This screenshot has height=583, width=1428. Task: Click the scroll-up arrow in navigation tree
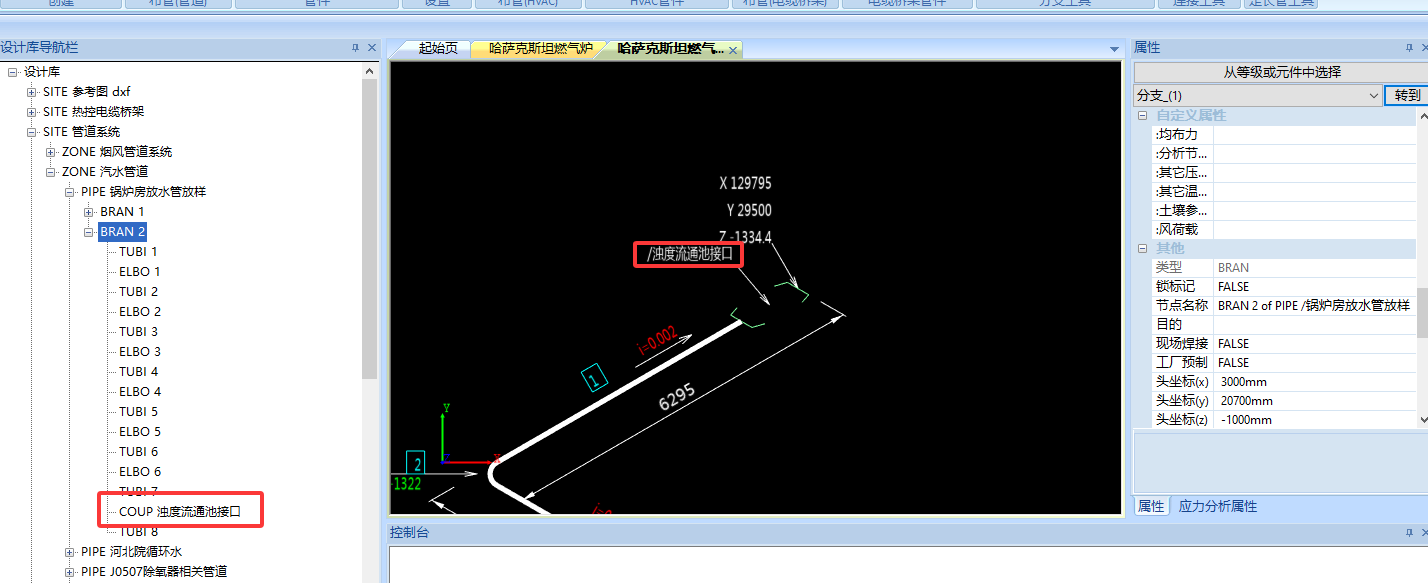tap(370, 72)
